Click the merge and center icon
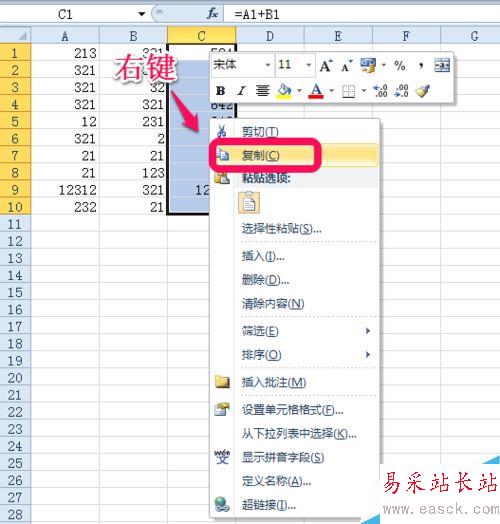 pos(442,65)
